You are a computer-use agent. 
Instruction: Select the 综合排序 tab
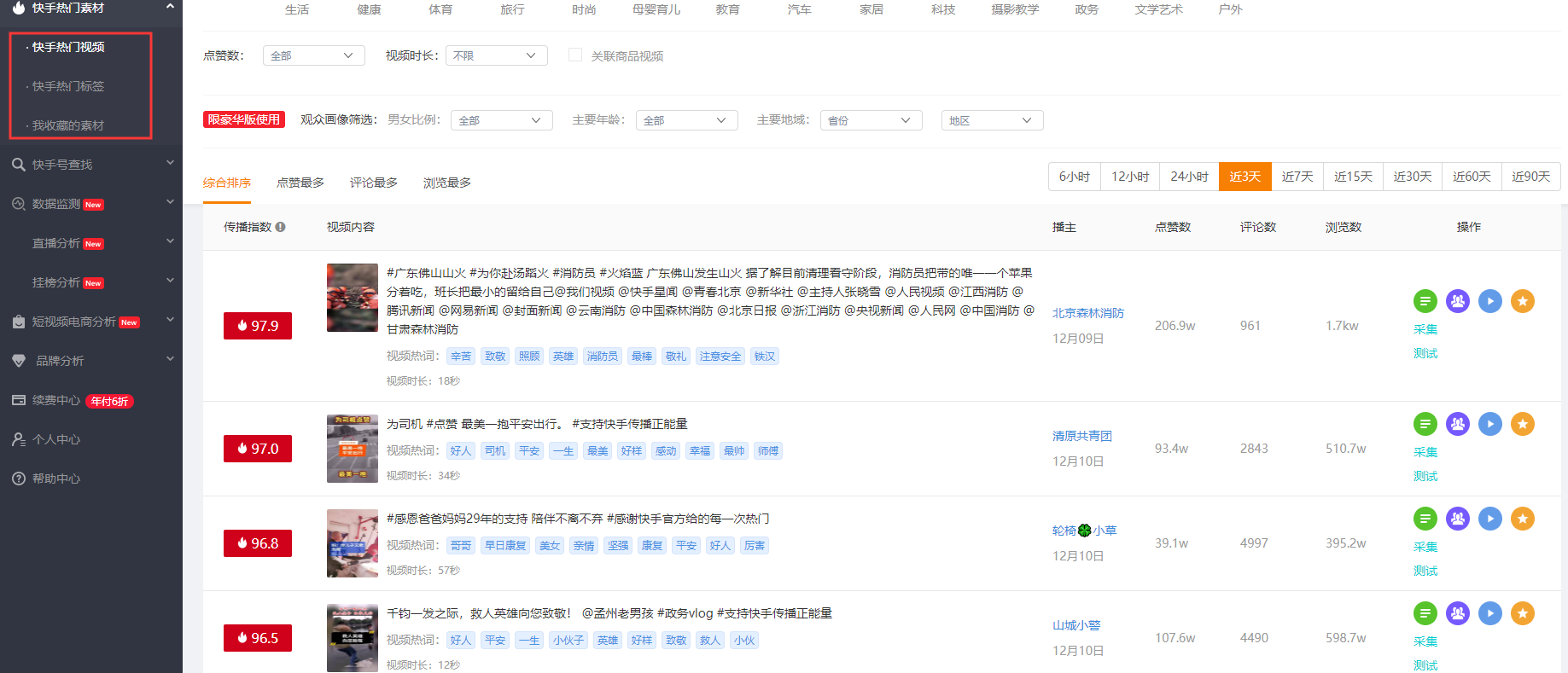[227, 183]
